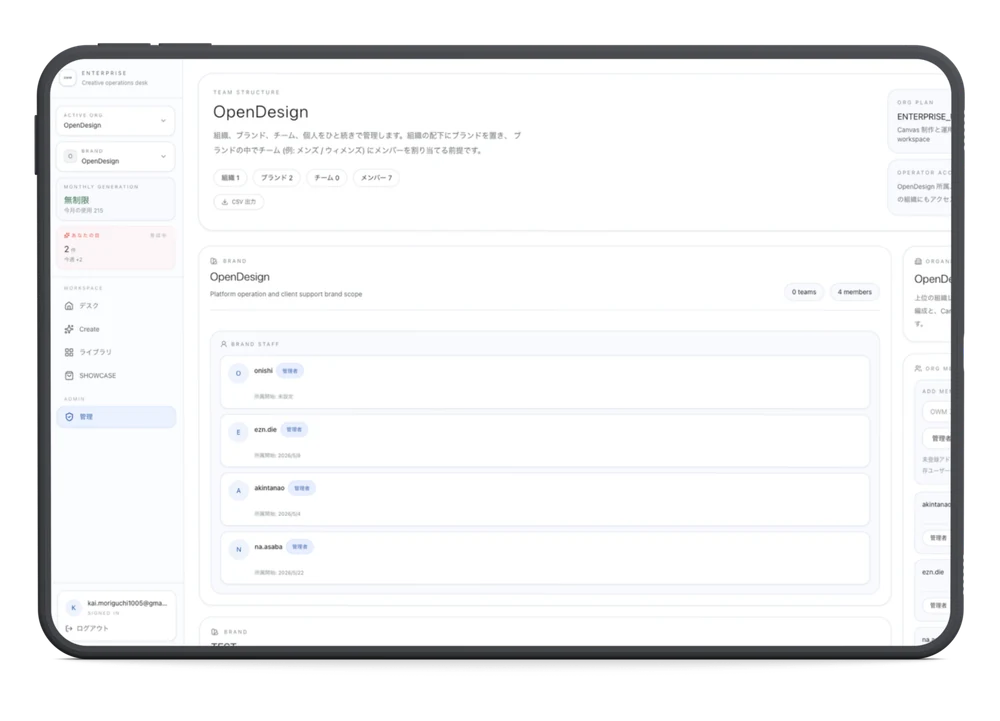Click na.asaba's avatar circle
Viewport: 1000px width, 721px height.
point(239,550)
